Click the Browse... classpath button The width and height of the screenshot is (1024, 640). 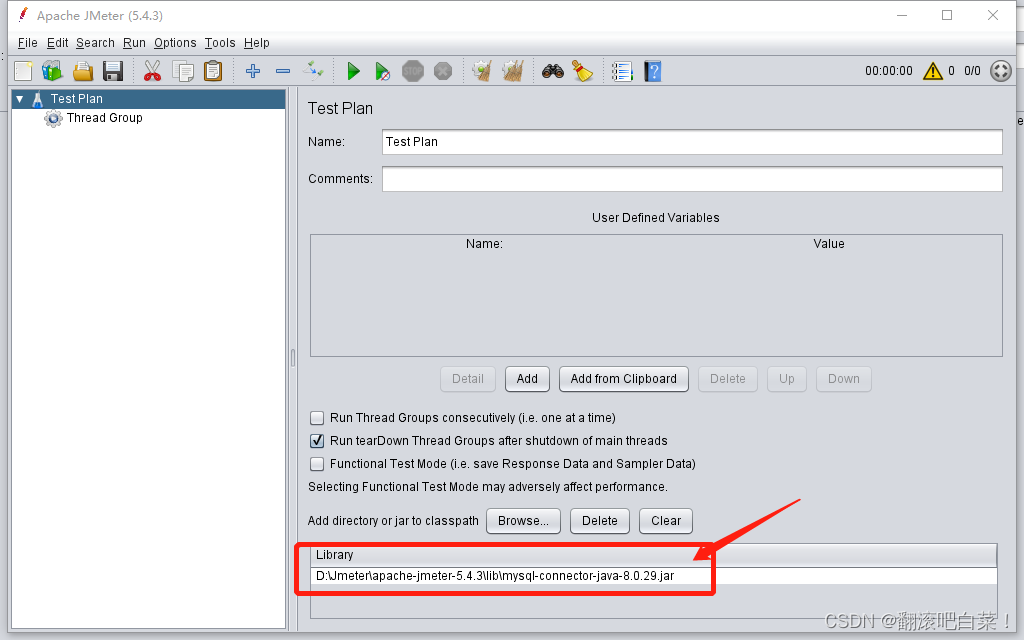click(523, 520)
